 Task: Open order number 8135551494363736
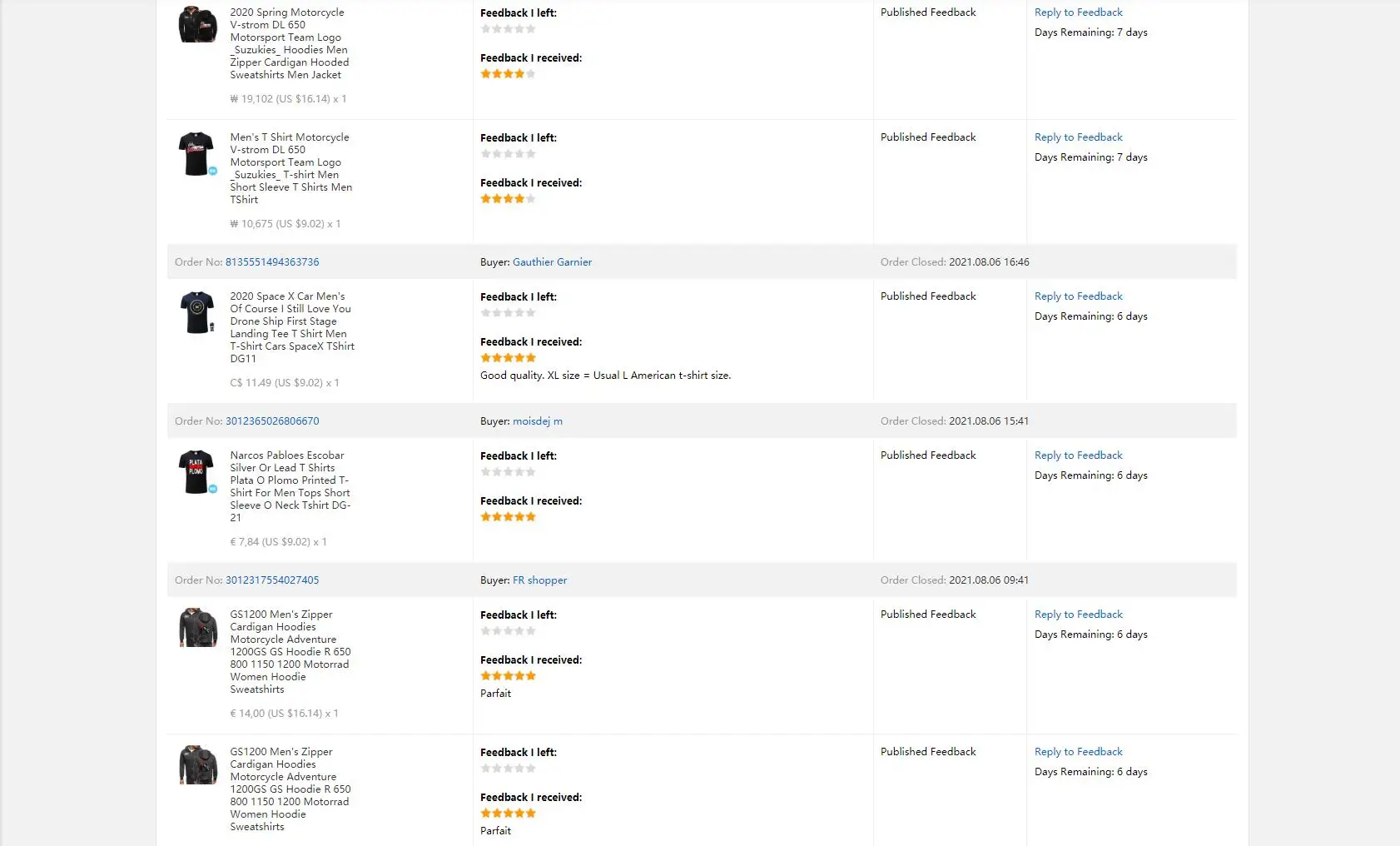tap(272, 262)
